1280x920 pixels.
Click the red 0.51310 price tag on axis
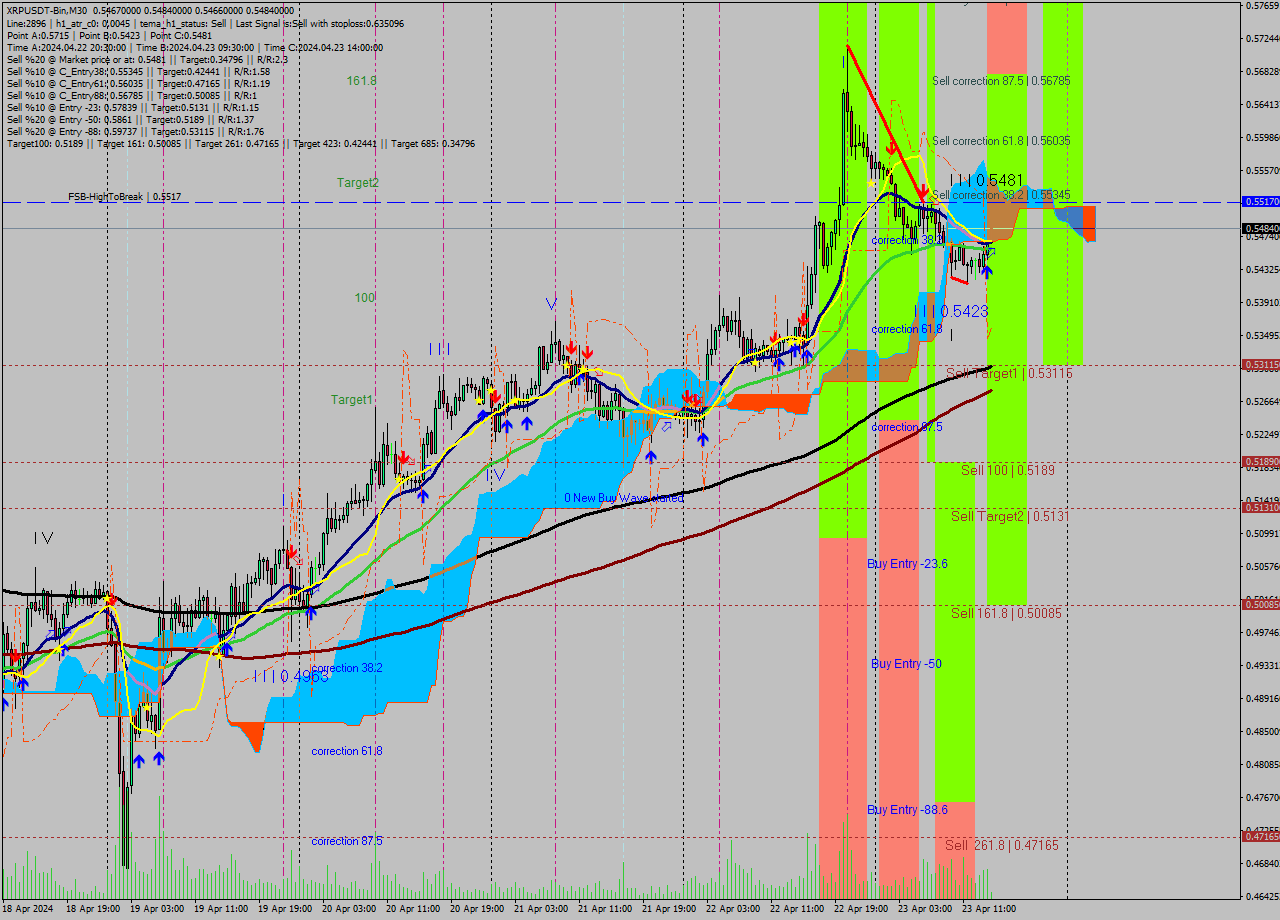point(1261,508)
